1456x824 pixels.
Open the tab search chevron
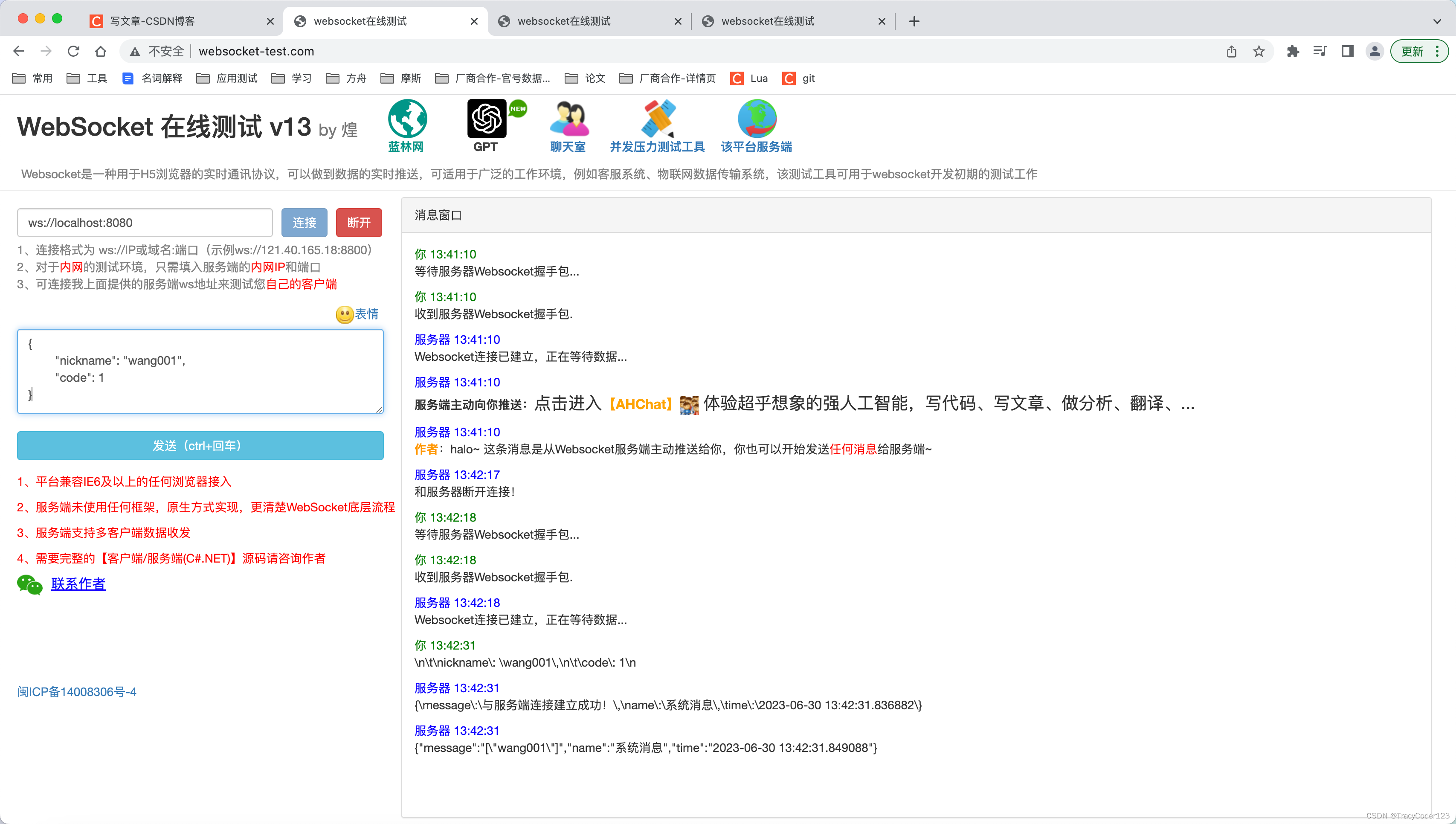1437,21
